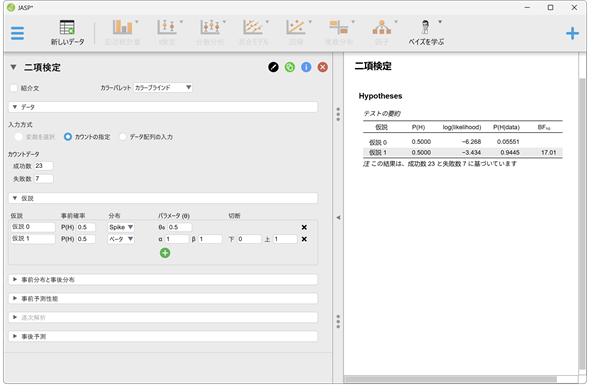Open the ベータ distribution dropdown for 仮説 1
Viewport: 590px width, 387px height.
121,239
